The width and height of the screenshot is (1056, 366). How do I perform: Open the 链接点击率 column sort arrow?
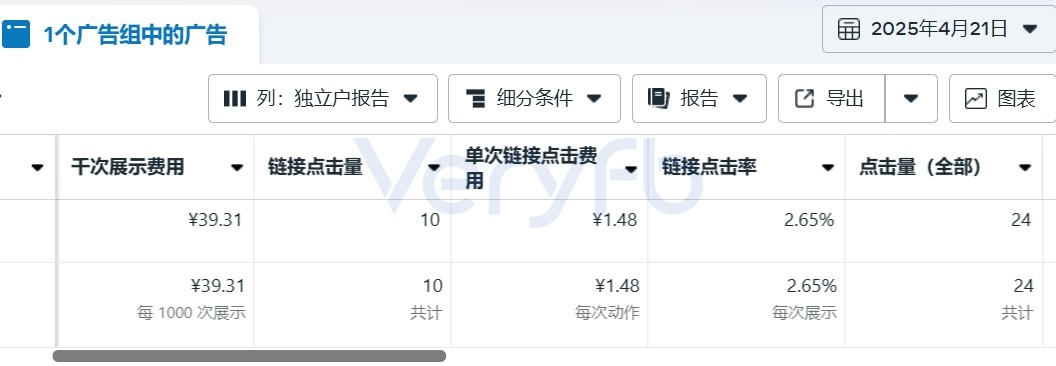coord(828,168)
